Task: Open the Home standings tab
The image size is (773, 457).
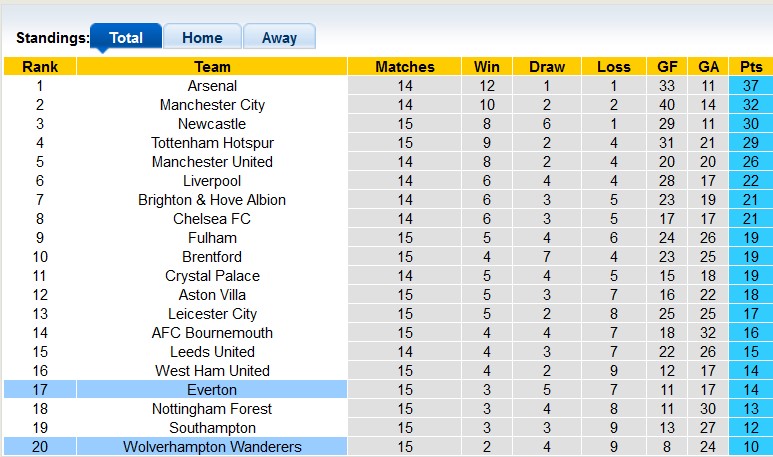Action: pos(202,38)
